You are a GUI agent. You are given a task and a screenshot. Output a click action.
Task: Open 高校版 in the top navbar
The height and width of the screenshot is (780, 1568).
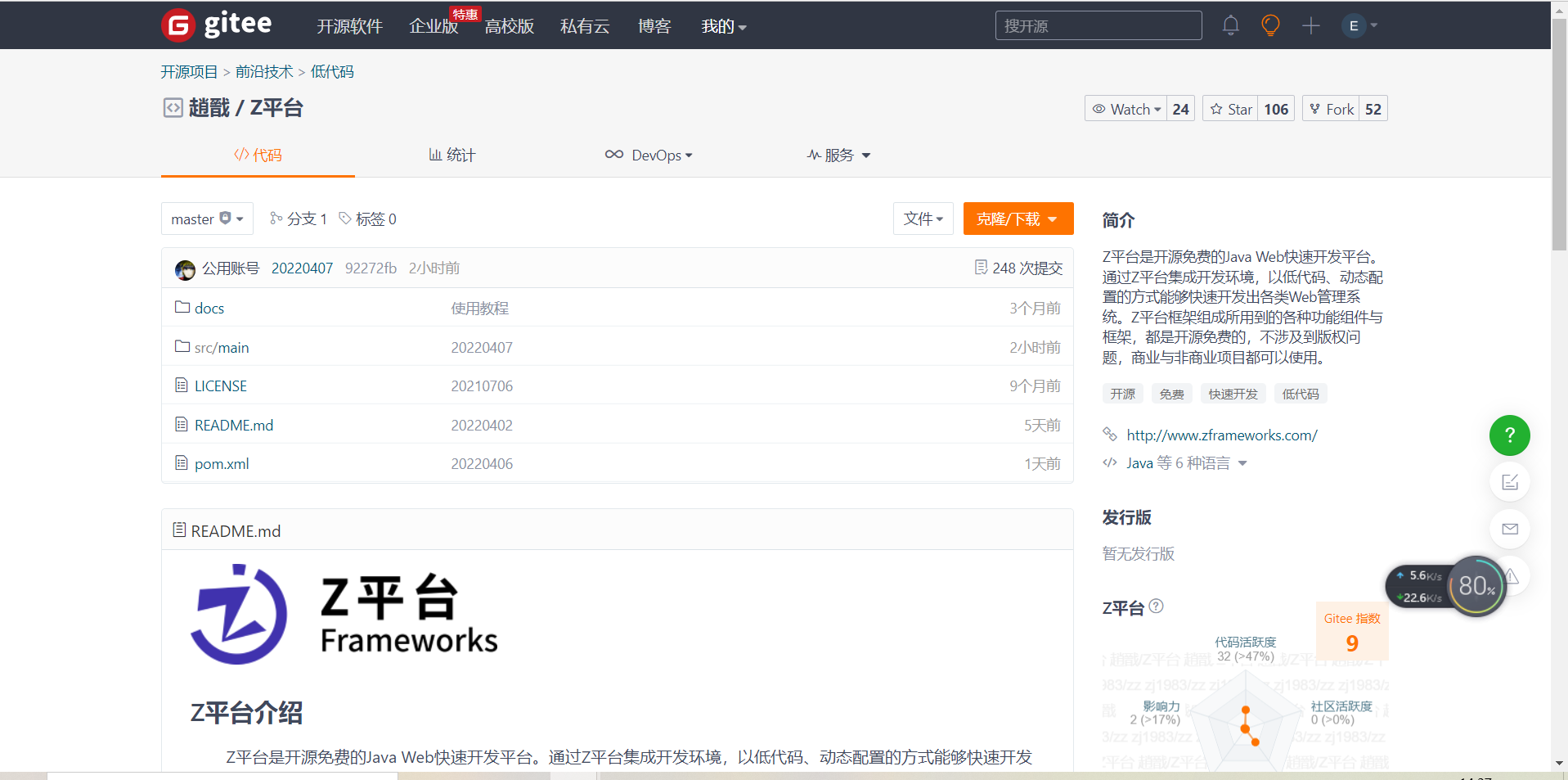click(x=509, y=26)
